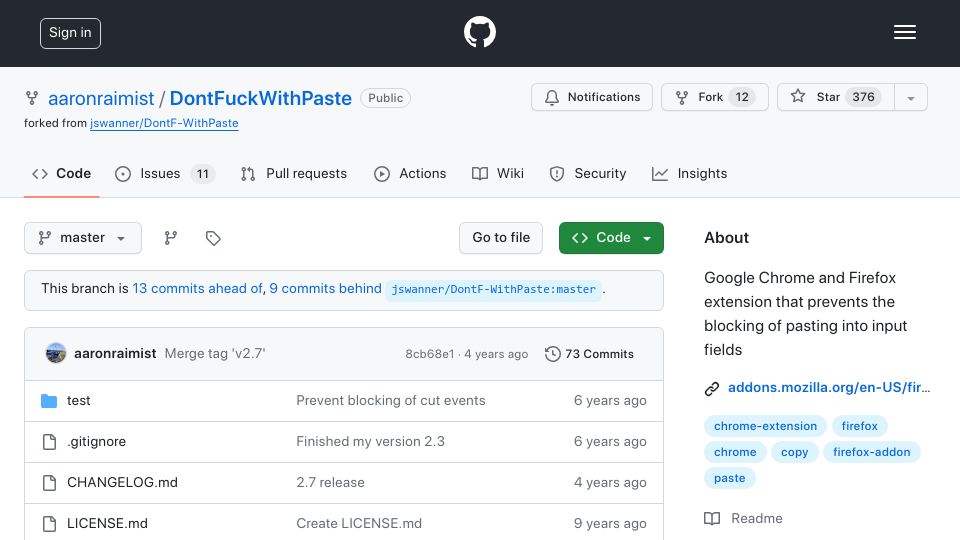Image resolution: width=960 pixels, height=540 pixels.
Task: Click the test folder icon
Action: point(49,401)
